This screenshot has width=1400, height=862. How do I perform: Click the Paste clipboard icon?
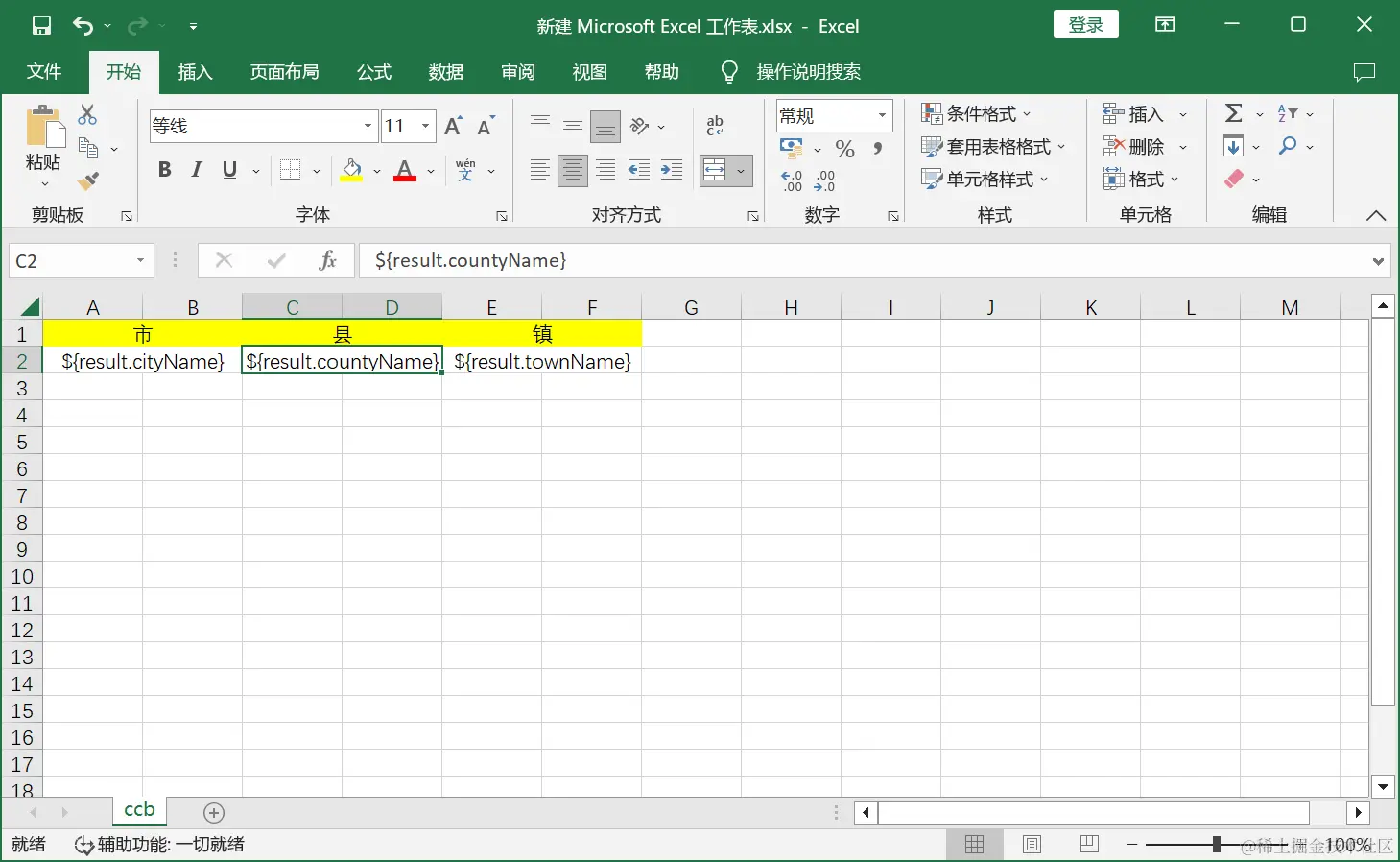(x=43, y=129)
